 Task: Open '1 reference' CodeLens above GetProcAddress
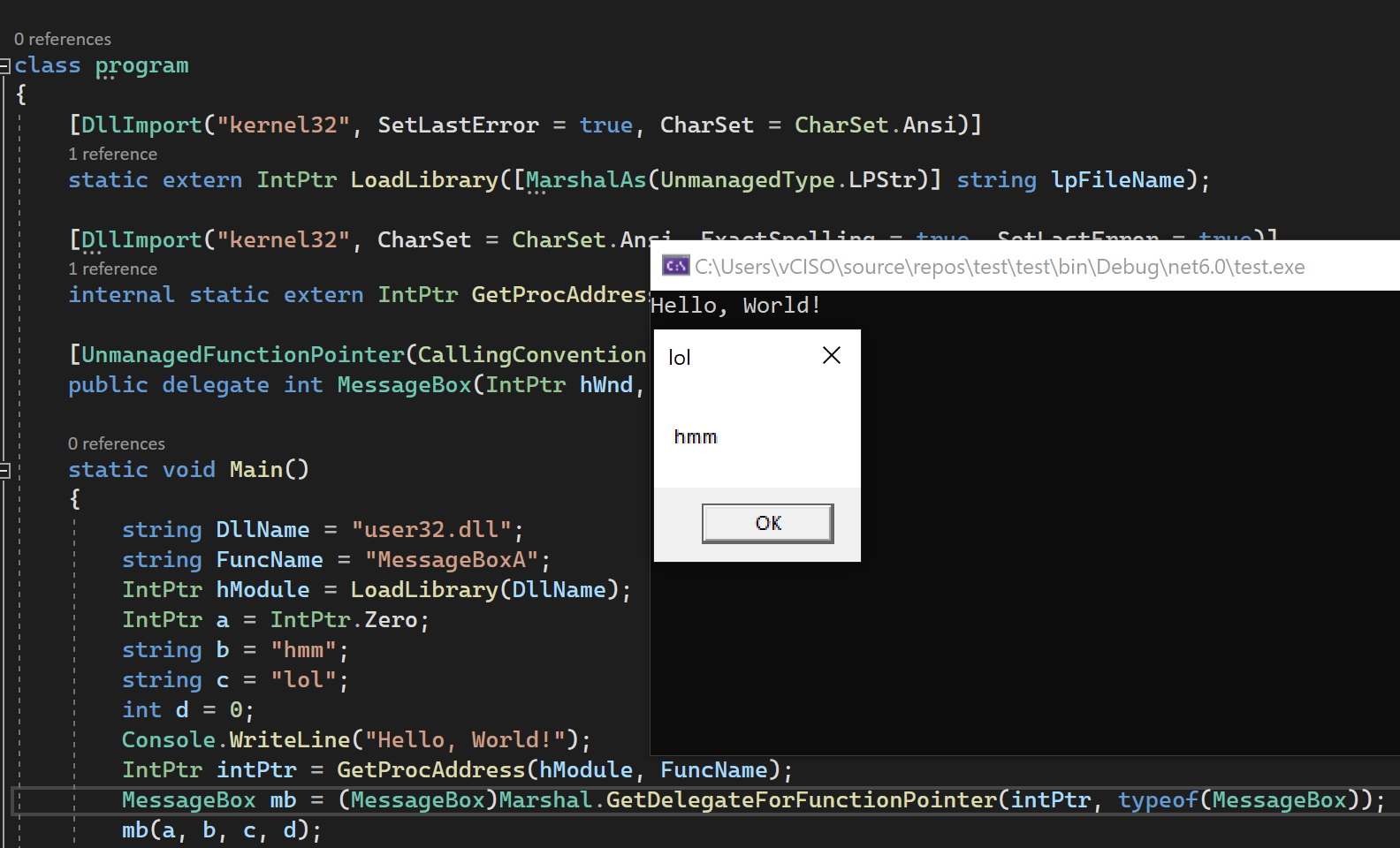coord(112,269)
